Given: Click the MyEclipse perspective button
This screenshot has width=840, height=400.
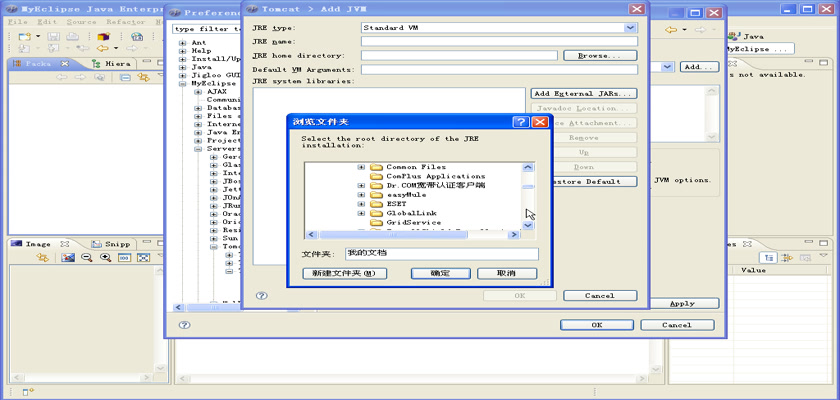Looking at the screenshot, I should (760, 49).
